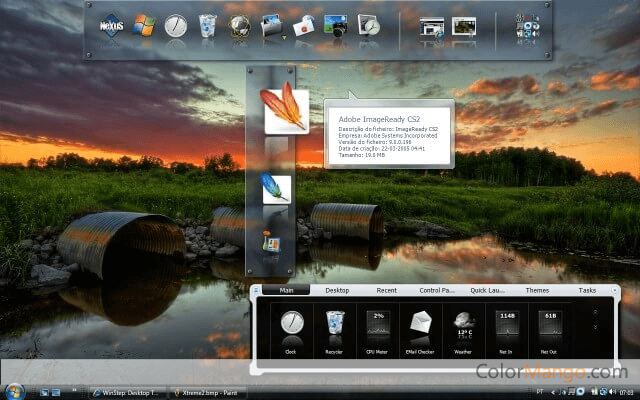The height and width of the screenshot is (400, 640).
Task: Click the Nexus logo icon in the top dock
Action: click(x=111, y=26)
